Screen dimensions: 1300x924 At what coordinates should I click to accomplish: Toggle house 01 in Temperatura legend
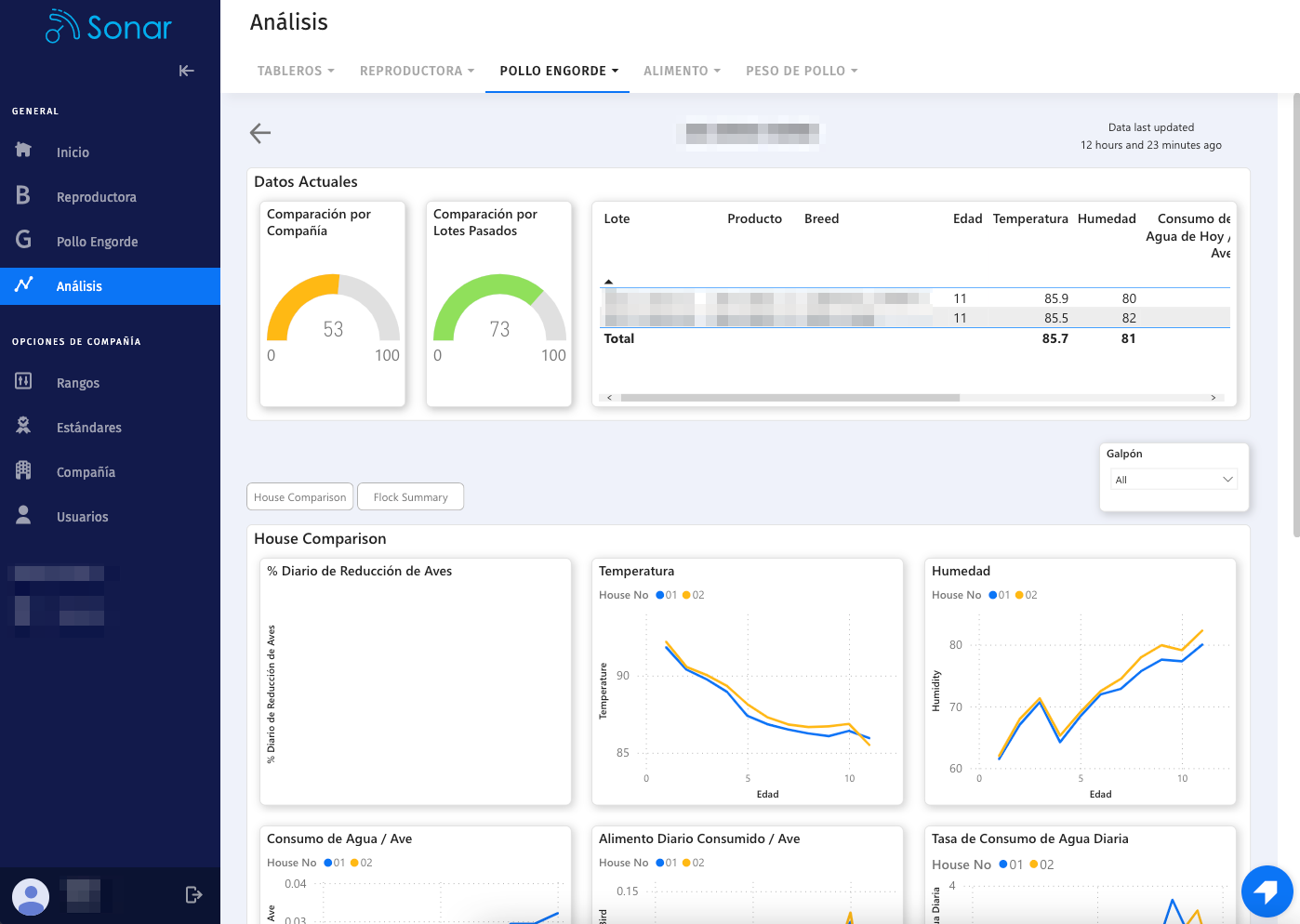667,595
